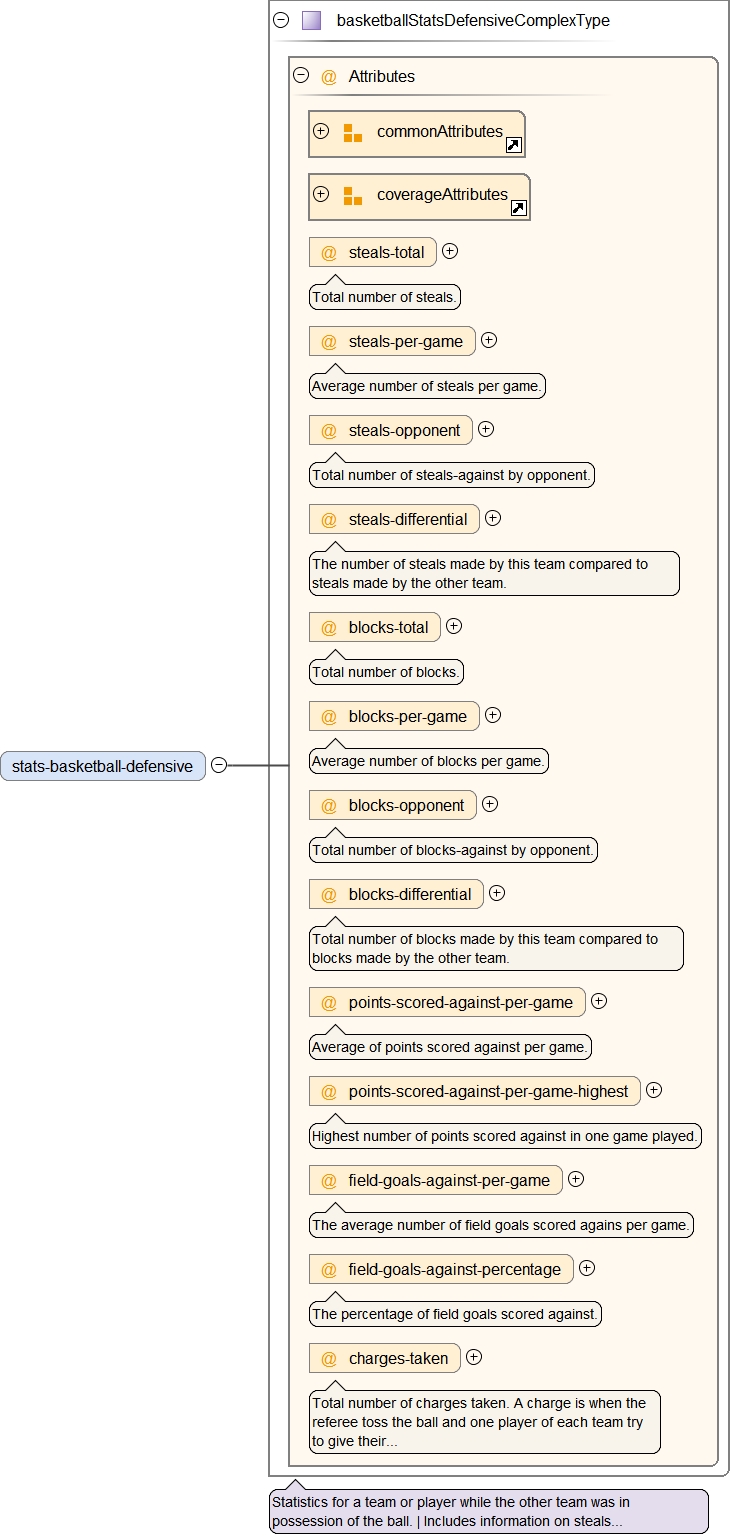Click the @ icon of charges-taken
The width and height of the screenshot is (731, 1537).
329,1359
